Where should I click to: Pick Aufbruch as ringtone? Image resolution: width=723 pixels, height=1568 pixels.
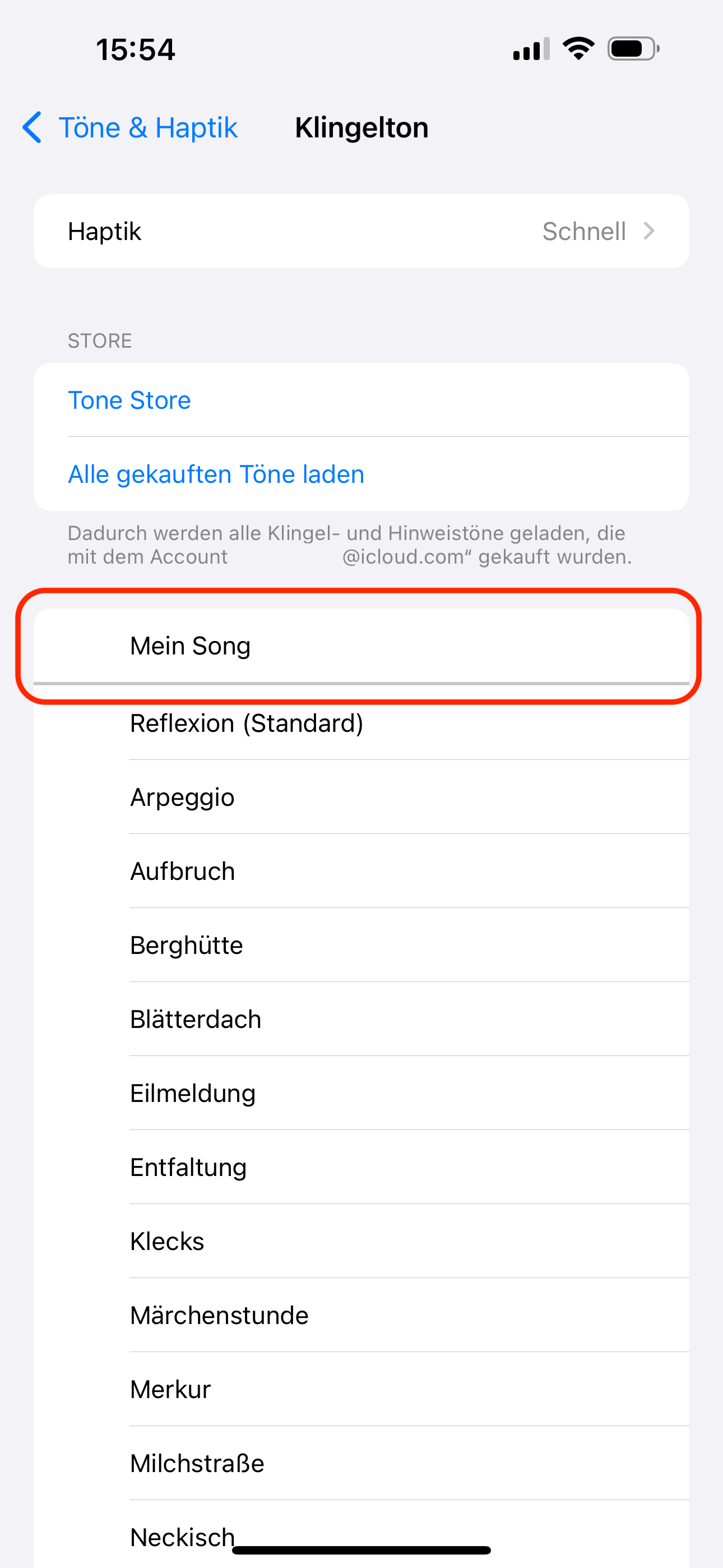pyautogui.click(x=183, y=871)
